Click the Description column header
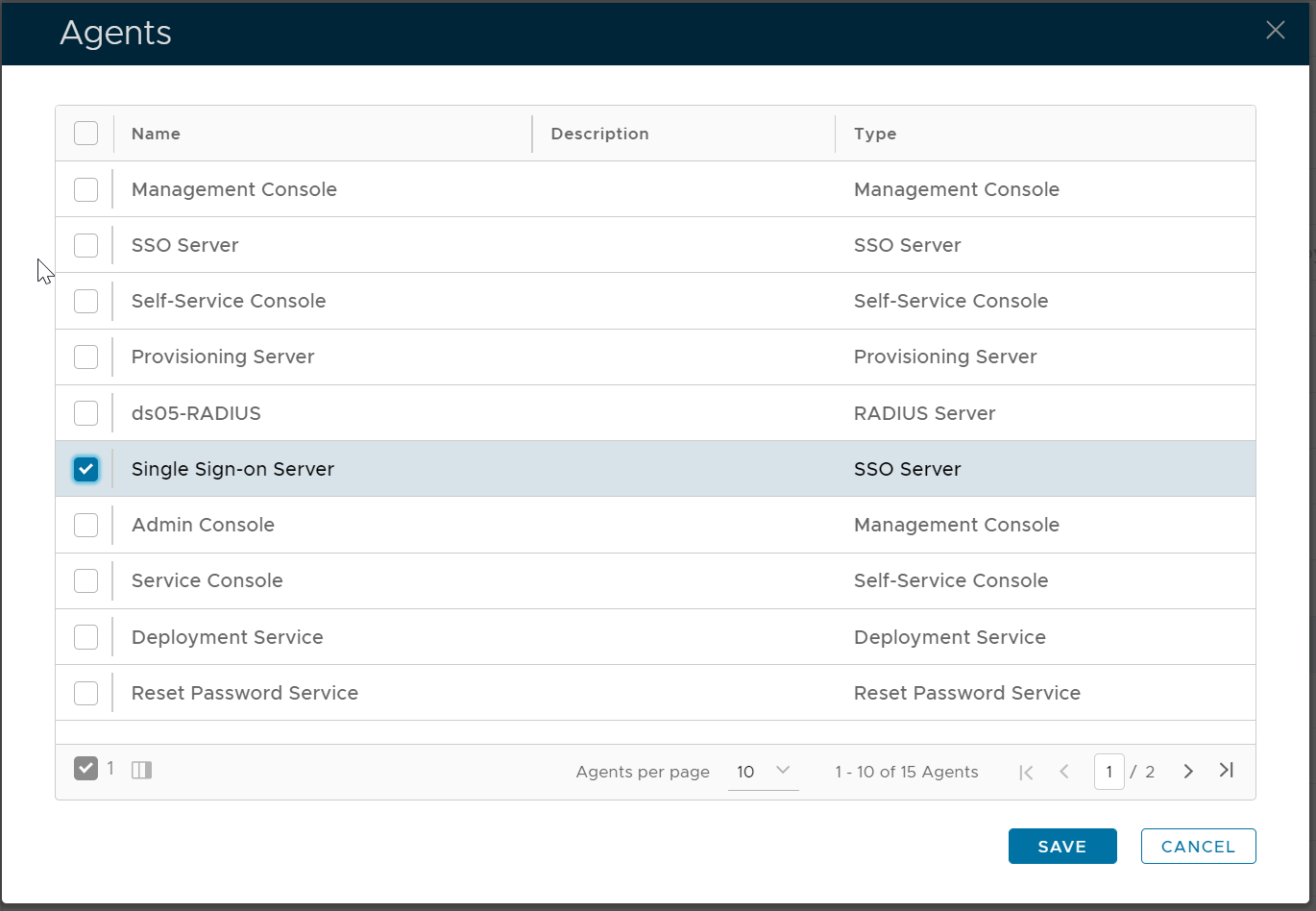Viewport: 1316px width, 911px height. tap(599, 134)
